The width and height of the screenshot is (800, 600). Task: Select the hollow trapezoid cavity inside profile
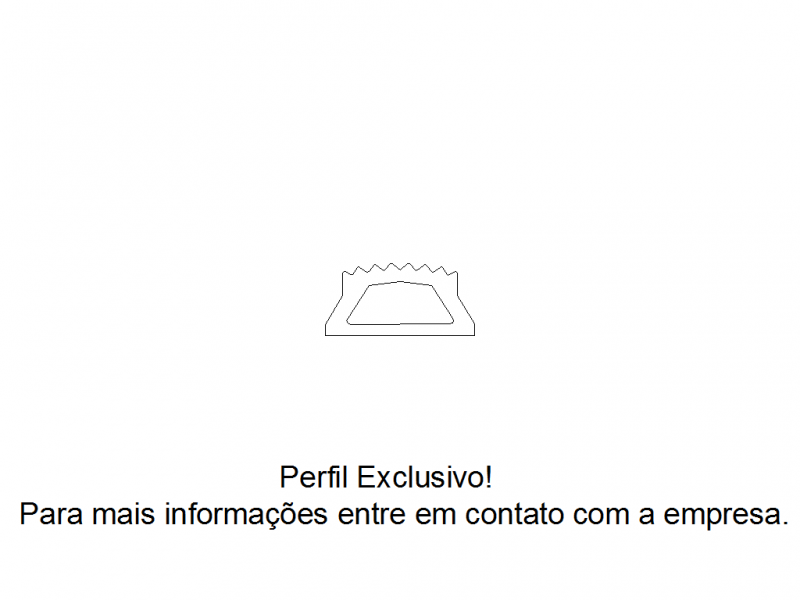400,303
